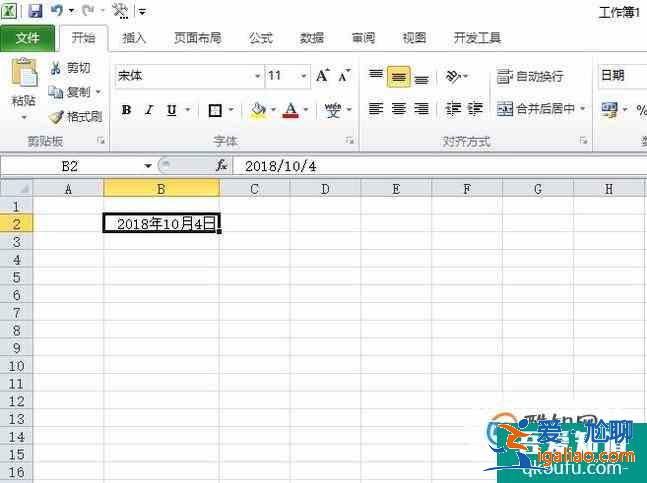Toggle 自动换行 (Wrap Text)
Image resolution: width=647 pixels, height=483 pixels.
click(530, 77)
